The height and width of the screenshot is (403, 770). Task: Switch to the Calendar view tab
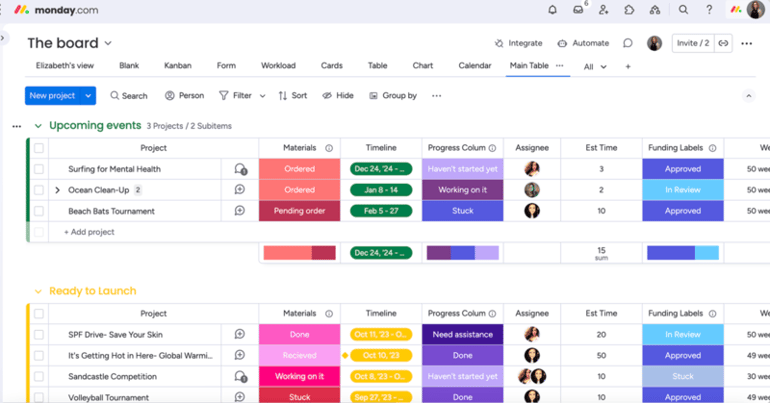(474, 66)
